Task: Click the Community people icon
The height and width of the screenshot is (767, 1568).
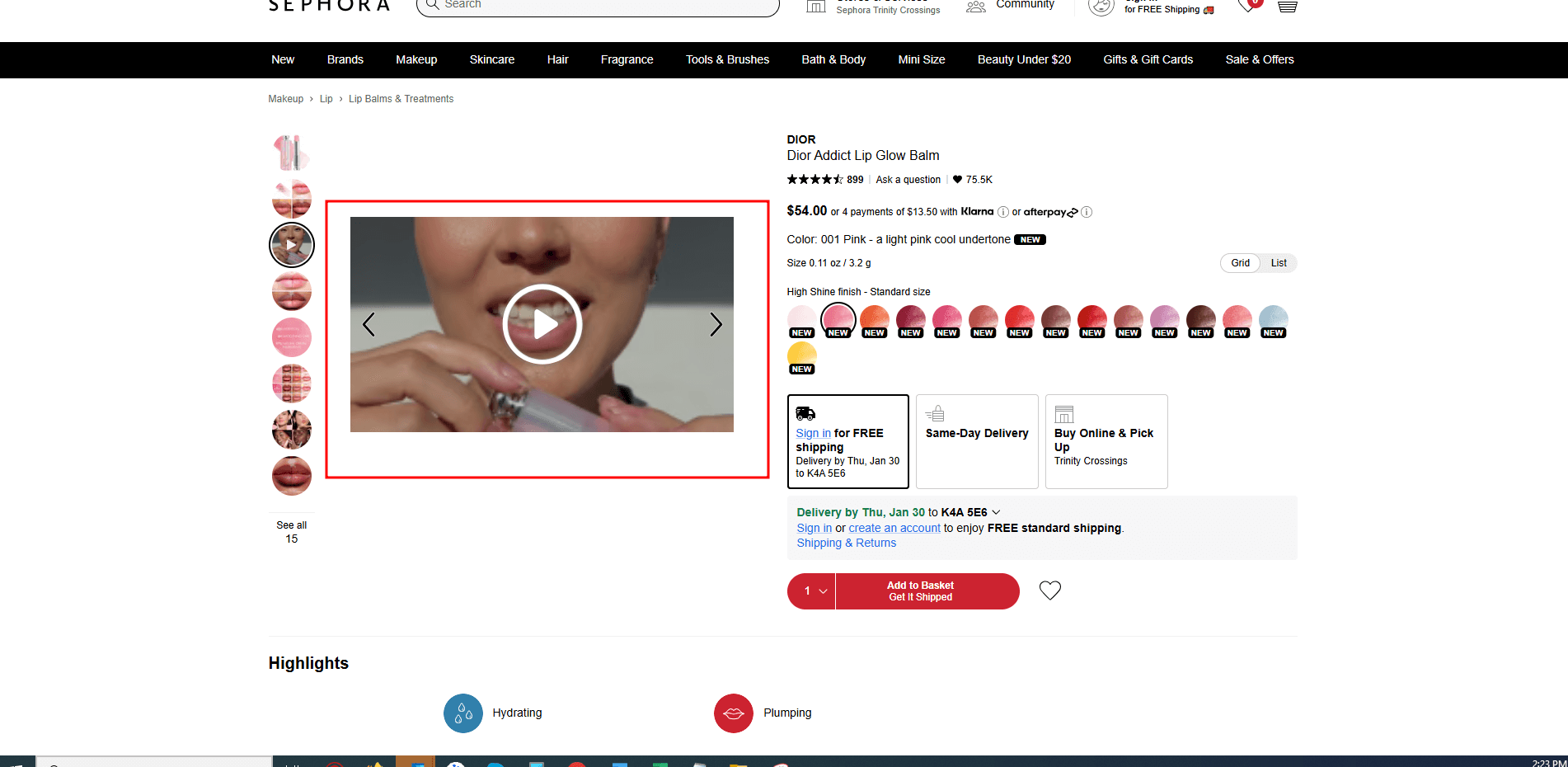Action: click(975, 6)
